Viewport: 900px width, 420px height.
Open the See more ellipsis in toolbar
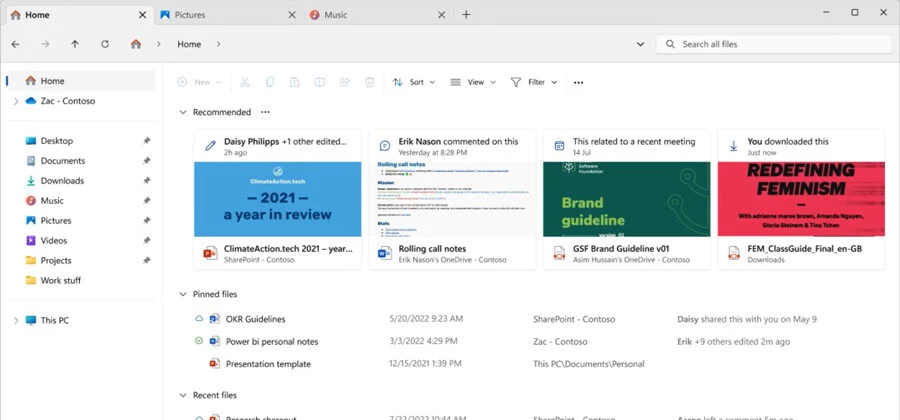coord(578,82)
